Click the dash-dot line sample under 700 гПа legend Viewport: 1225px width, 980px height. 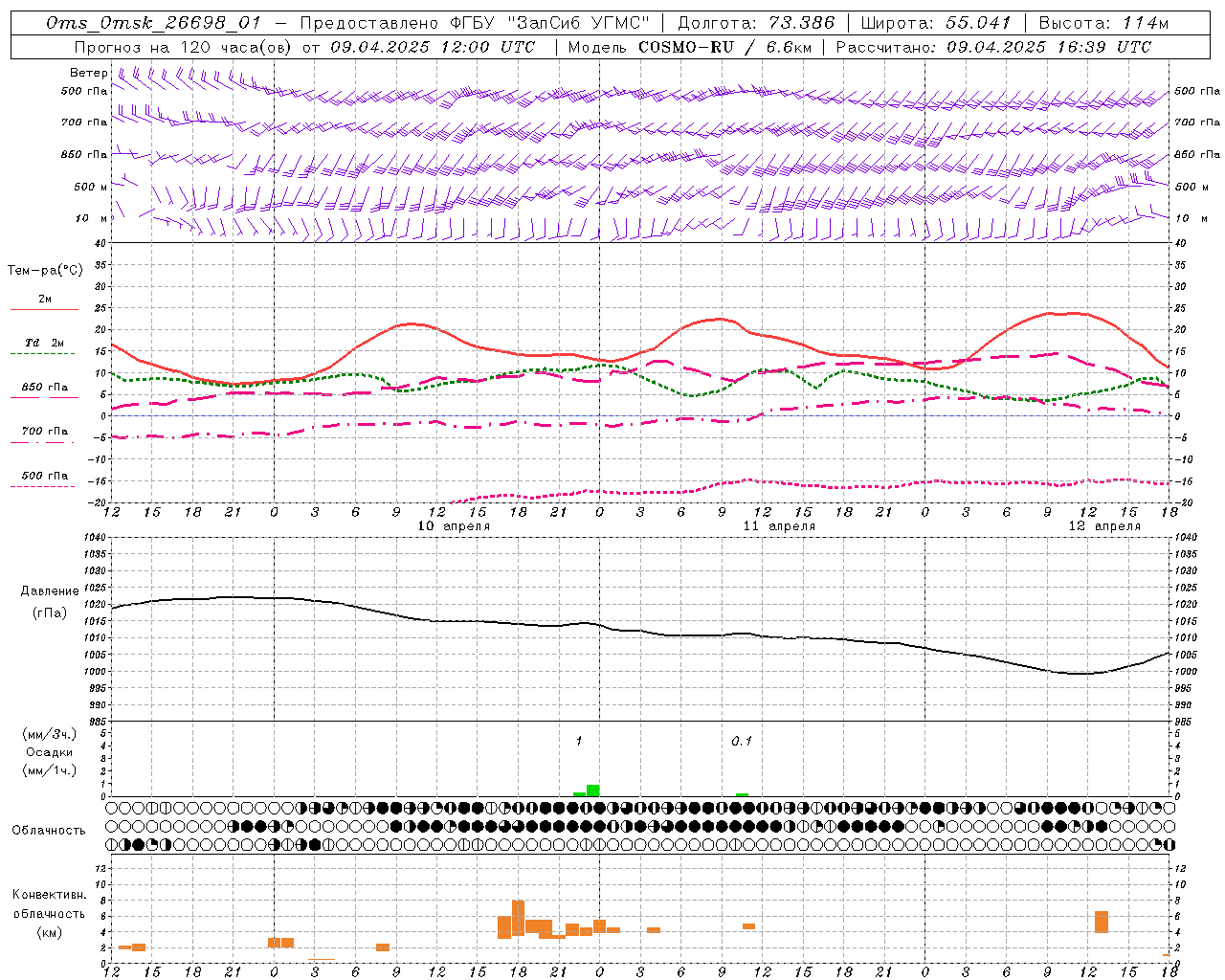[43, 442]
